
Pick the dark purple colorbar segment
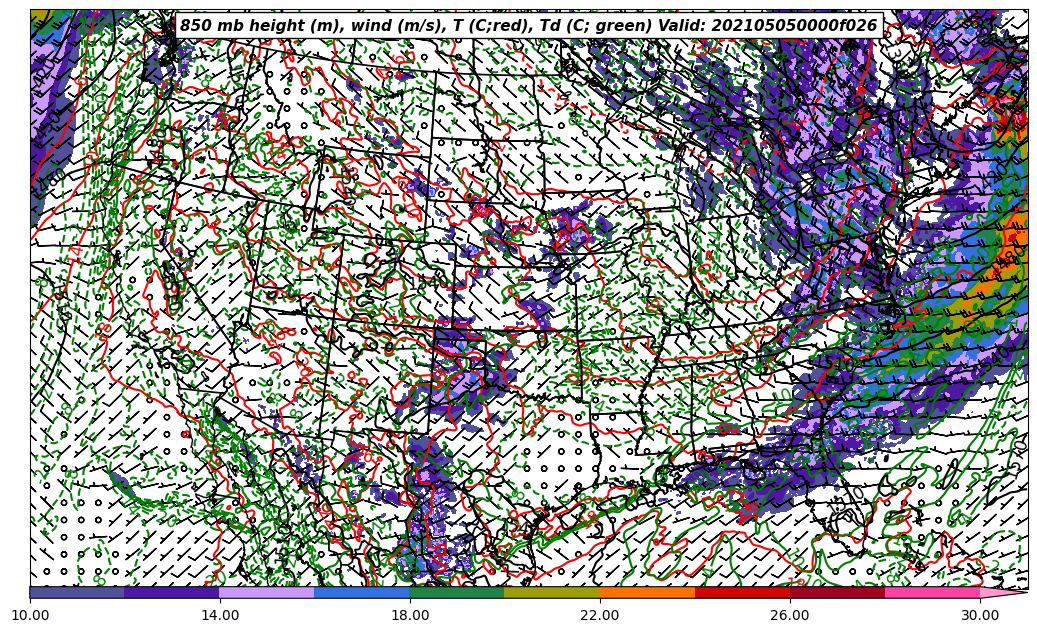click(172, 592)
